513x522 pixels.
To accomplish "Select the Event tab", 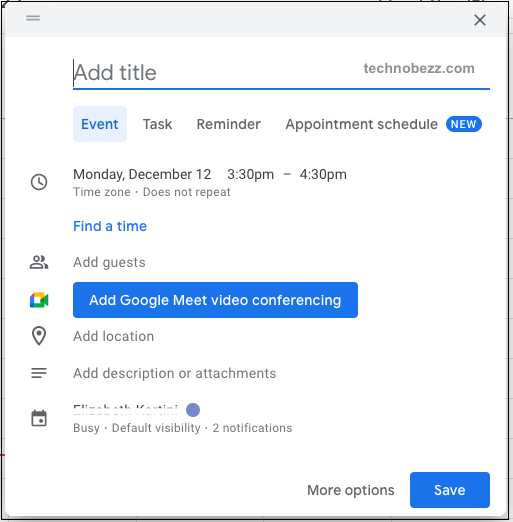I will click(x=100, y=124).
